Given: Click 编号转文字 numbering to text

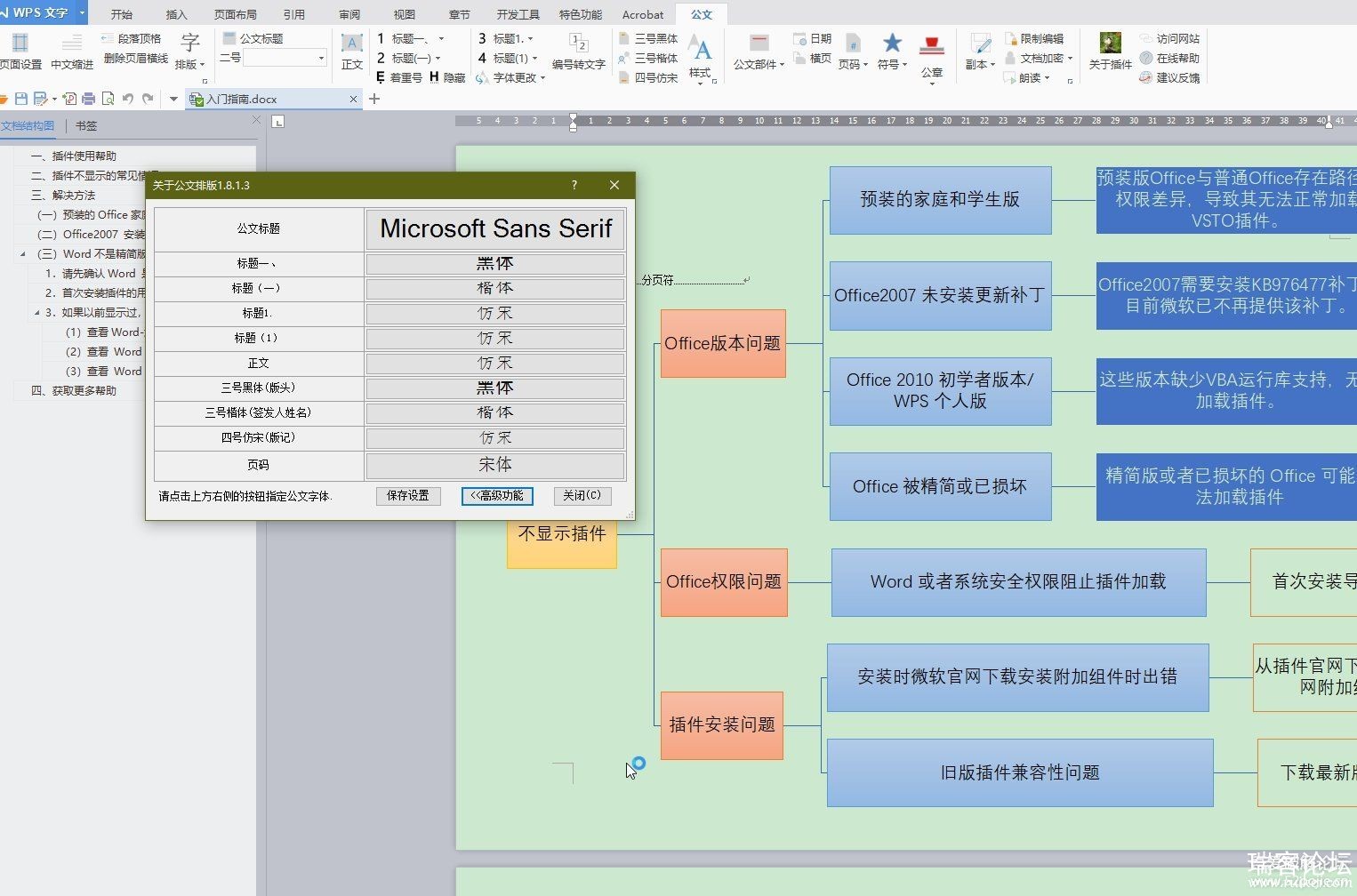Looking at the screenshot, I should pos(578,52).
